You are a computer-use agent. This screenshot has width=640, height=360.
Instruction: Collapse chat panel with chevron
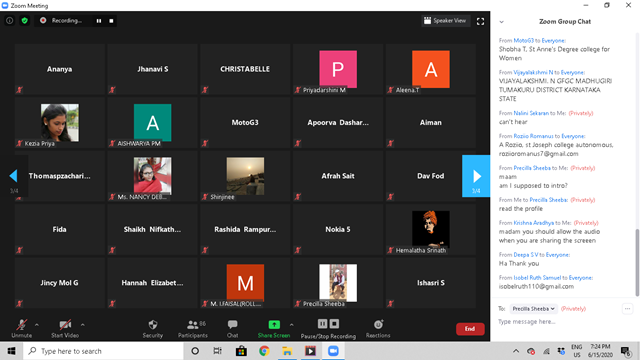tap(502, 22)
